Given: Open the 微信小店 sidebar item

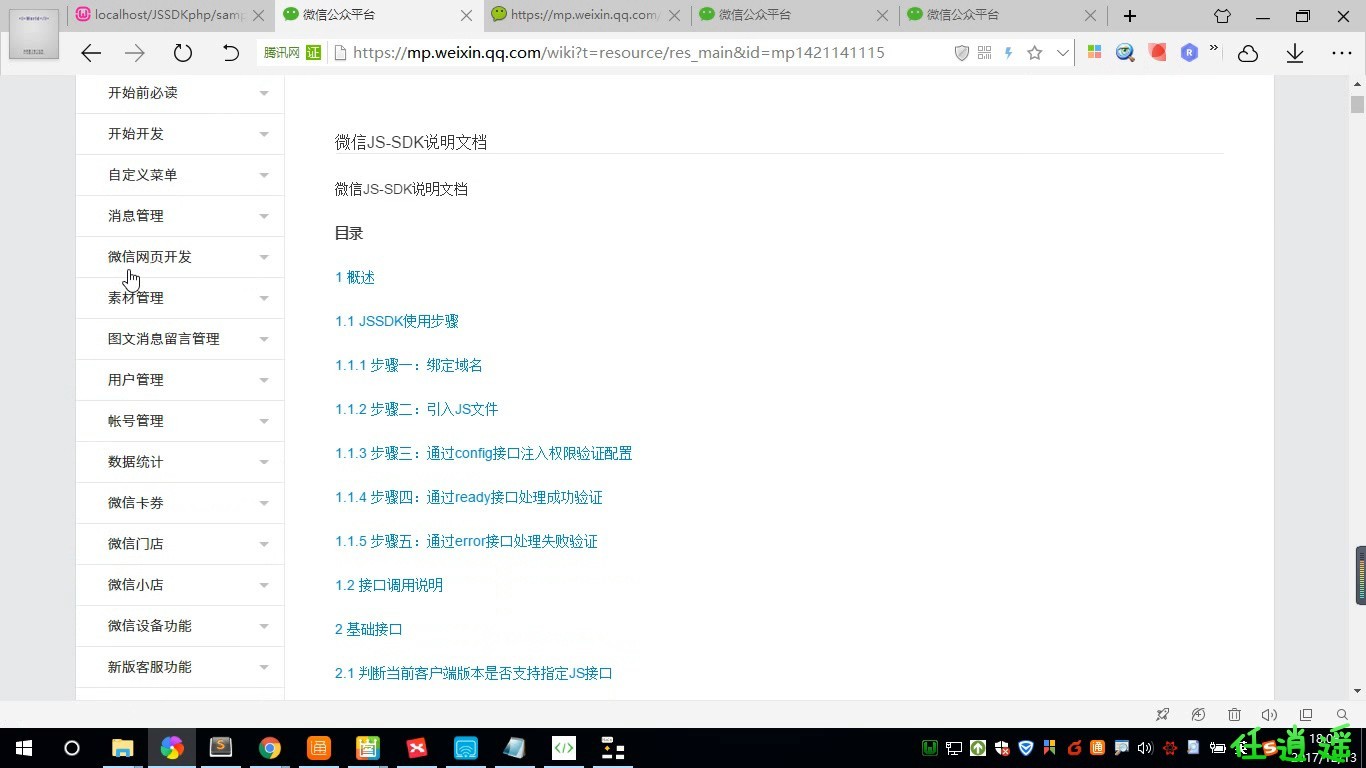Looking at the screenshot, I should coord(180,585).
